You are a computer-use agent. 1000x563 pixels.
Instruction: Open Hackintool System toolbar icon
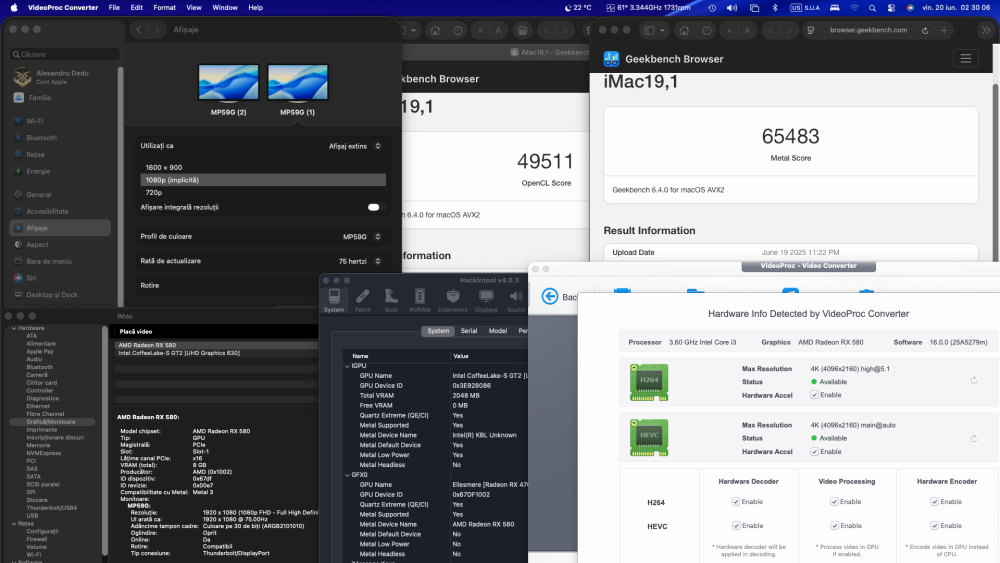coord(334,300)
